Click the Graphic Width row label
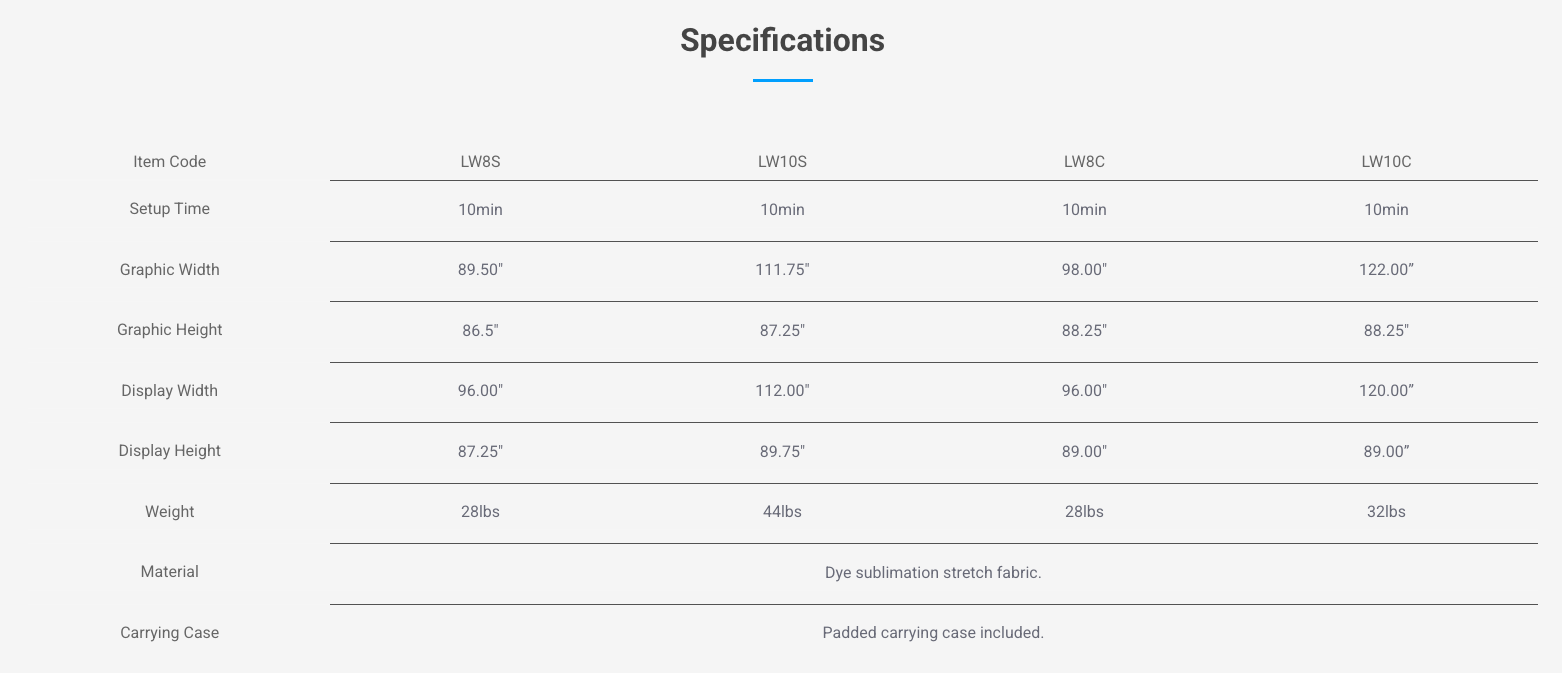 click(x=169, y=270)
